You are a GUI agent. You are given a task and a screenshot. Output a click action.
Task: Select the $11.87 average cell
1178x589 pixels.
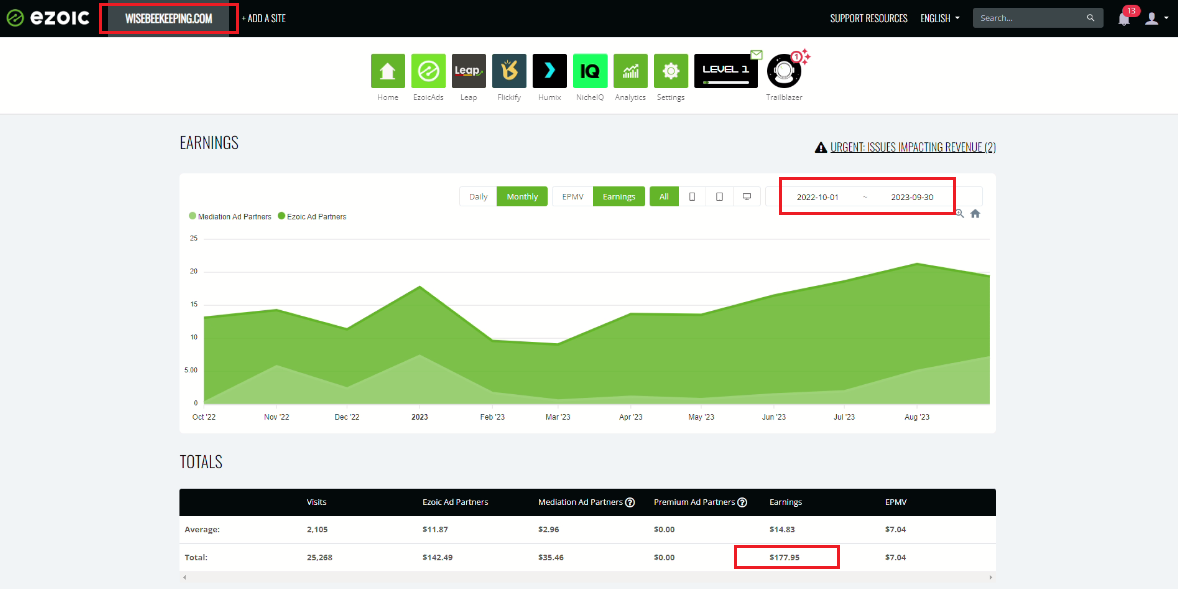pos(436,530)
